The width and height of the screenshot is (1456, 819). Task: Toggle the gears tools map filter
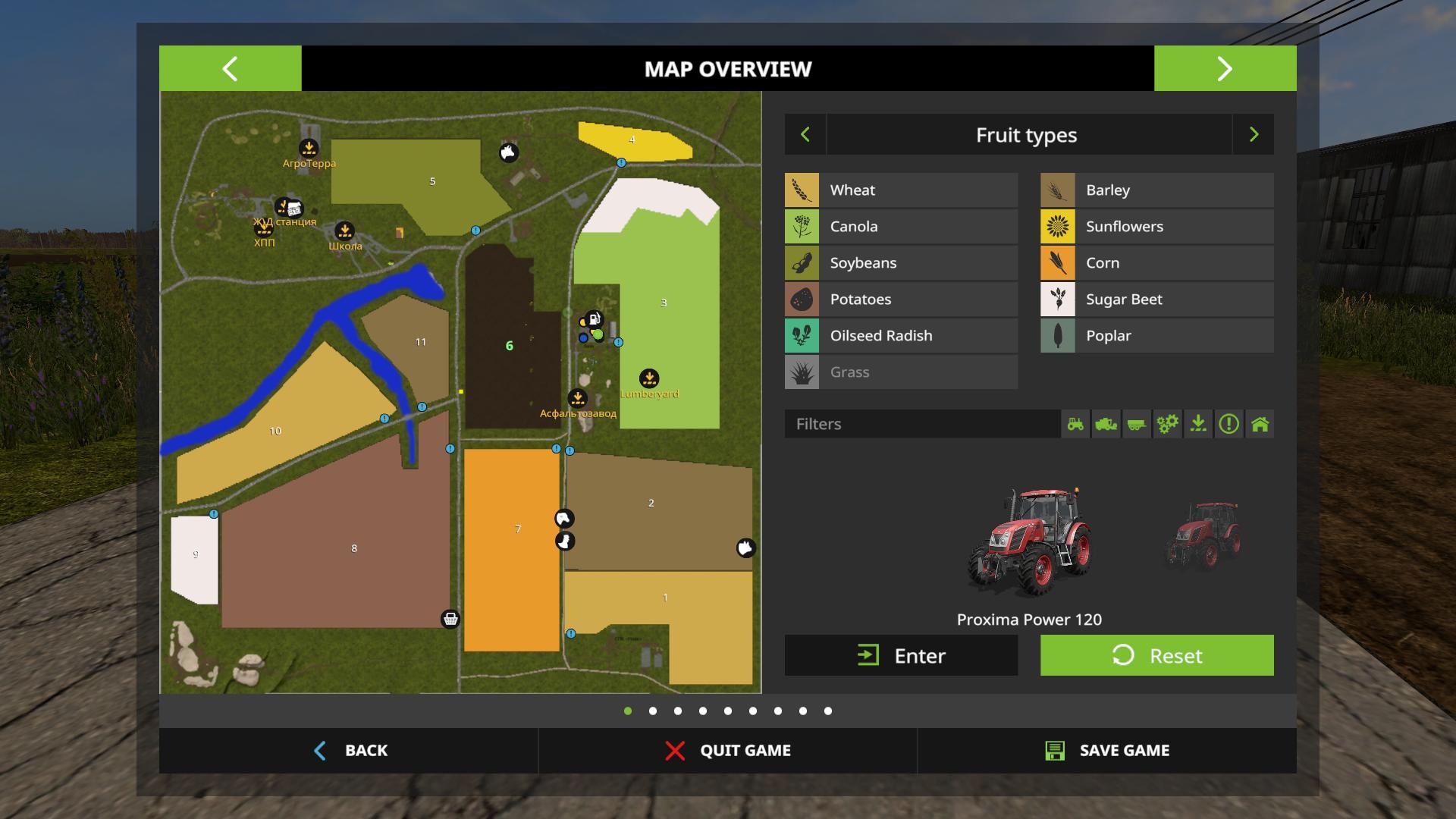tap(1167, 424)
